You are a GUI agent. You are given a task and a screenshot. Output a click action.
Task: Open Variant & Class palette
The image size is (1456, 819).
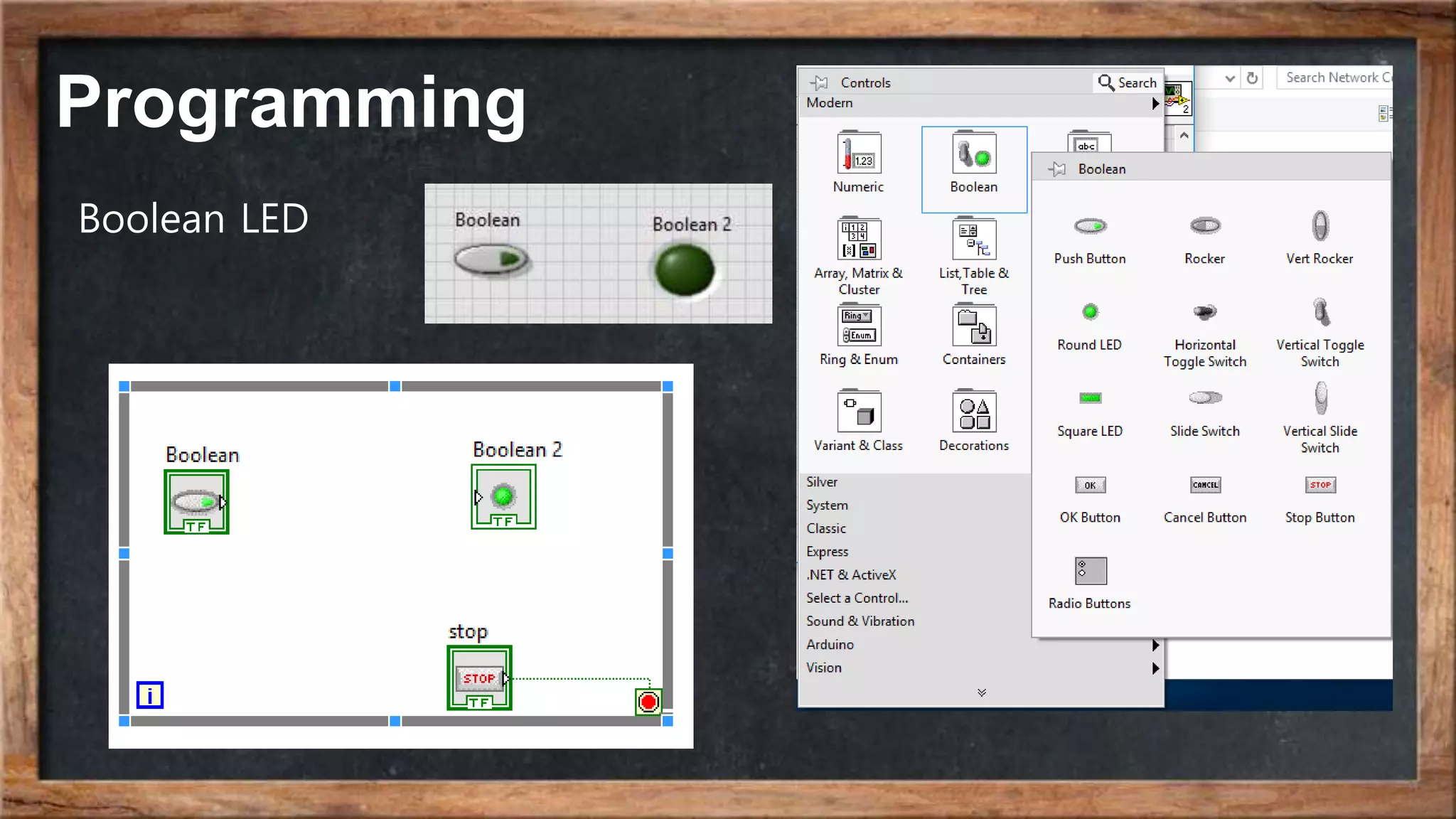pyautogui.click(x=858, y=421)
